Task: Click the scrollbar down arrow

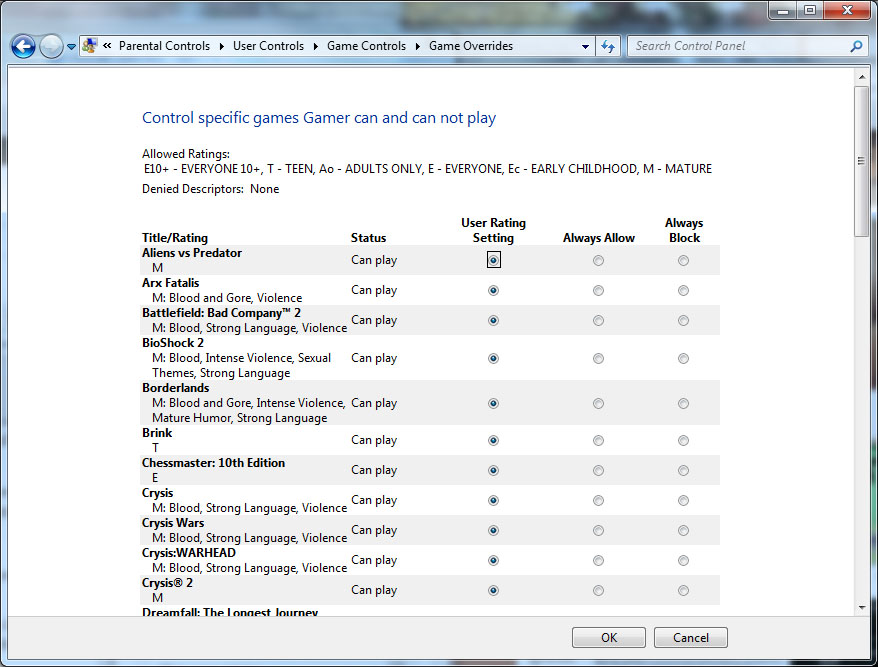Action: pyautogui.click(x=861, y=608)
